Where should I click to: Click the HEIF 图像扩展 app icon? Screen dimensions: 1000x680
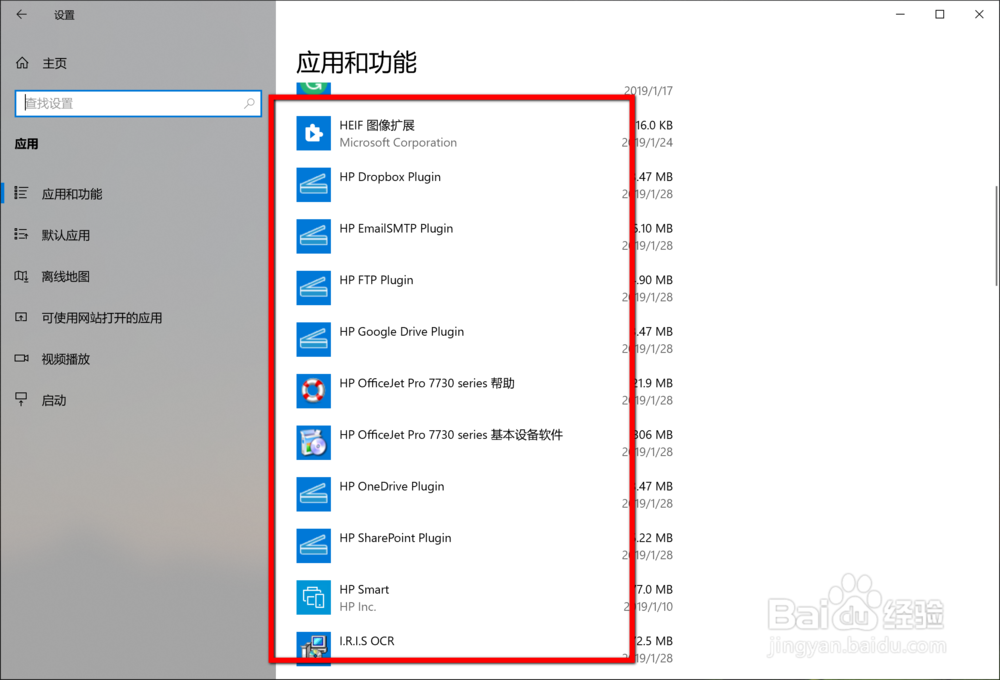pos(313,133)
